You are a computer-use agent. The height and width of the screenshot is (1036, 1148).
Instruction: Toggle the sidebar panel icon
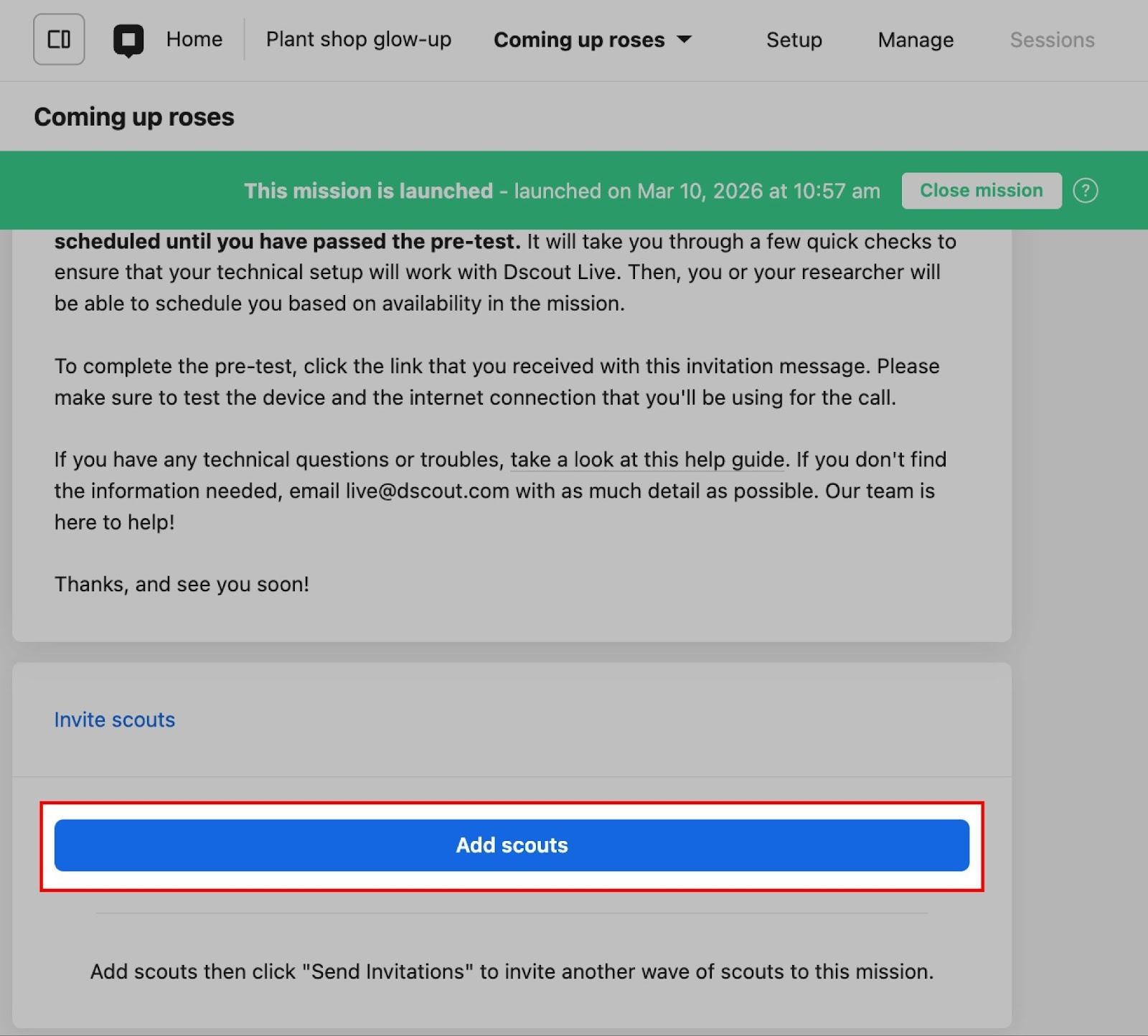pyautogui.click(x=59, y=39)
